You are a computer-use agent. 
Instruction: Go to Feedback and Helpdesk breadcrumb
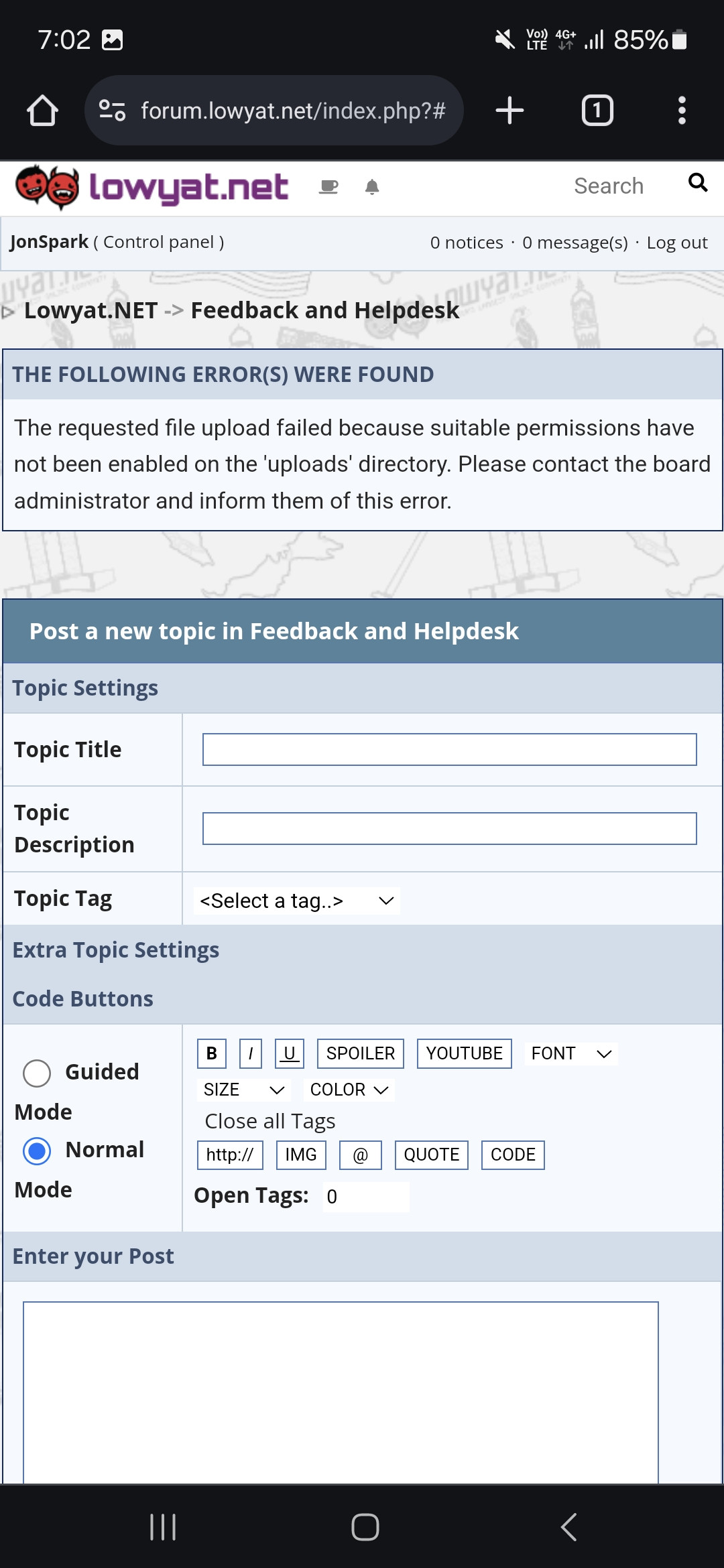(325, 310)
